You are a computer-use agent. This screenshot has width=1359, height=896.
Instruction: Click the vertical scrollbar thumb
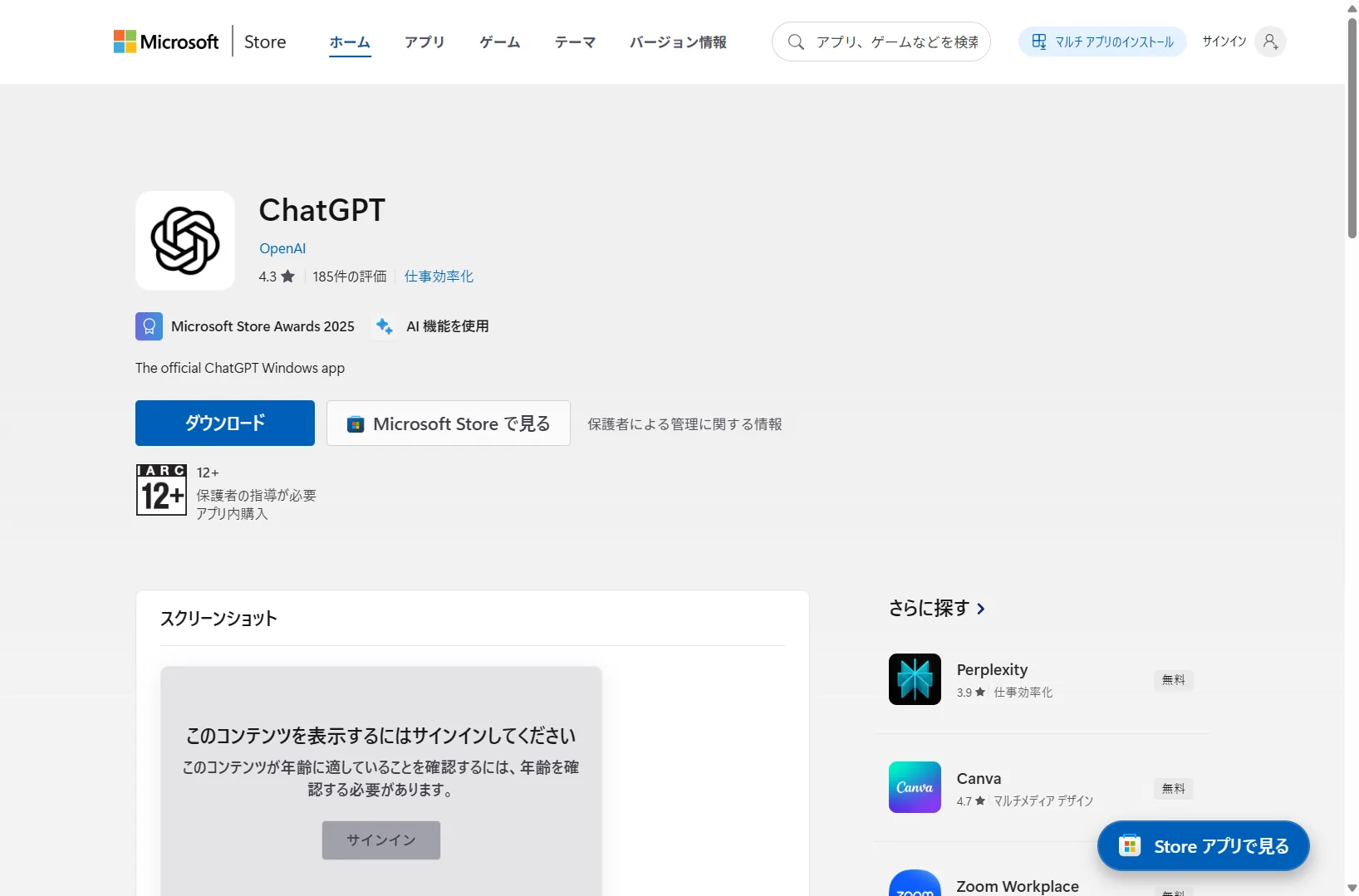[1352, 128]
